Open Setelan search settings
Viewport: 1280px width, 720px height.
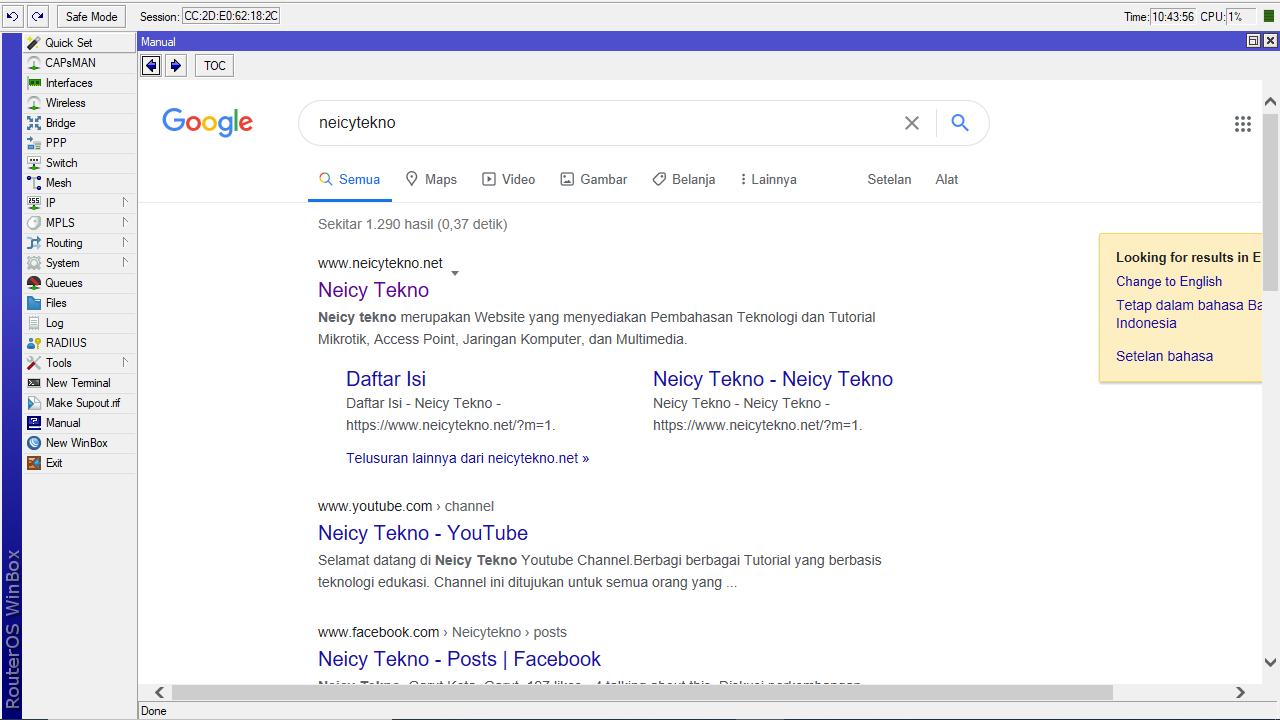[x=889, y=179]
